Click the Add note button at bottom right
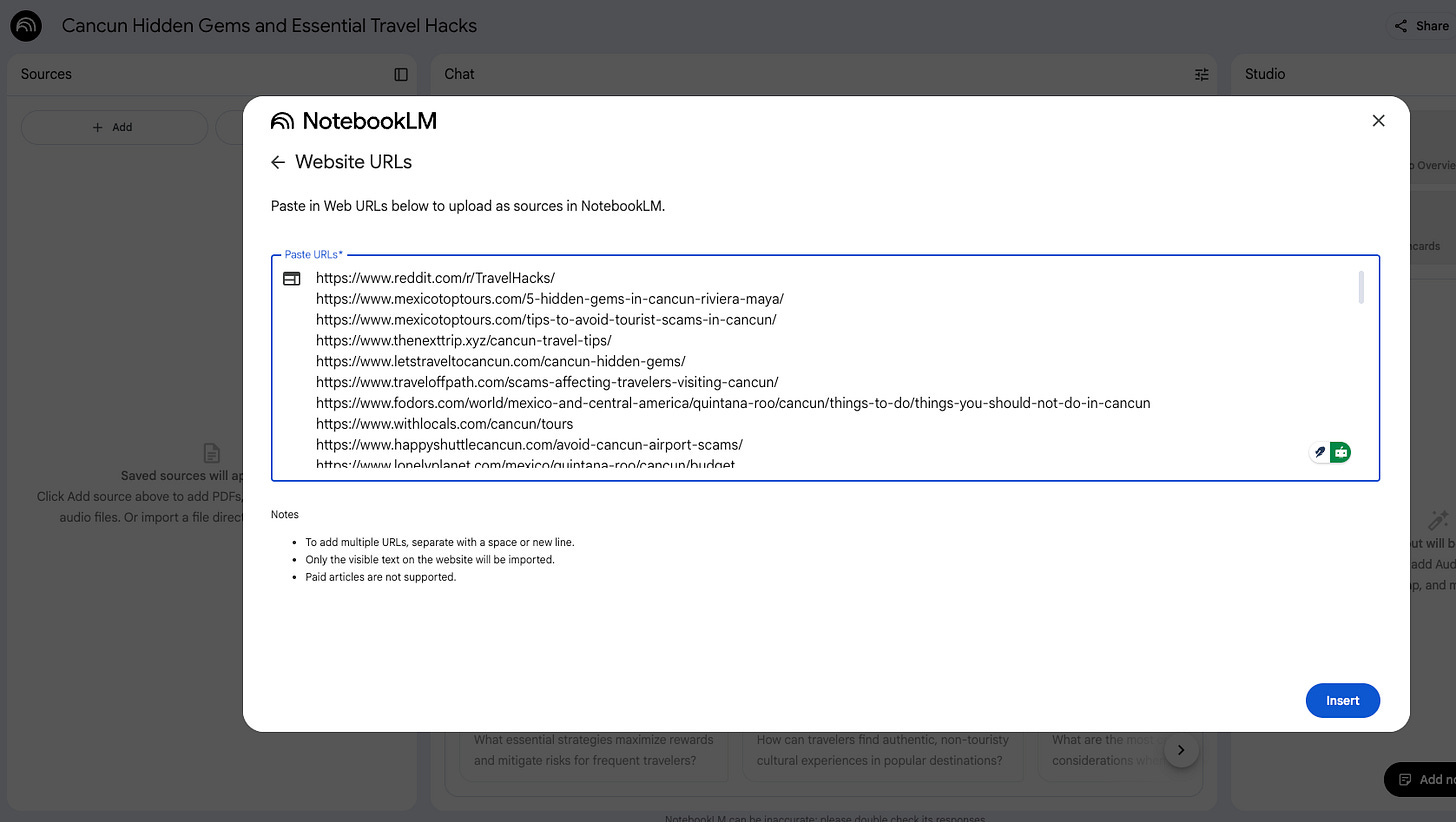The width and height of the screenshot is (1456, 822). pyautogui.click(x=1420, y=779)
